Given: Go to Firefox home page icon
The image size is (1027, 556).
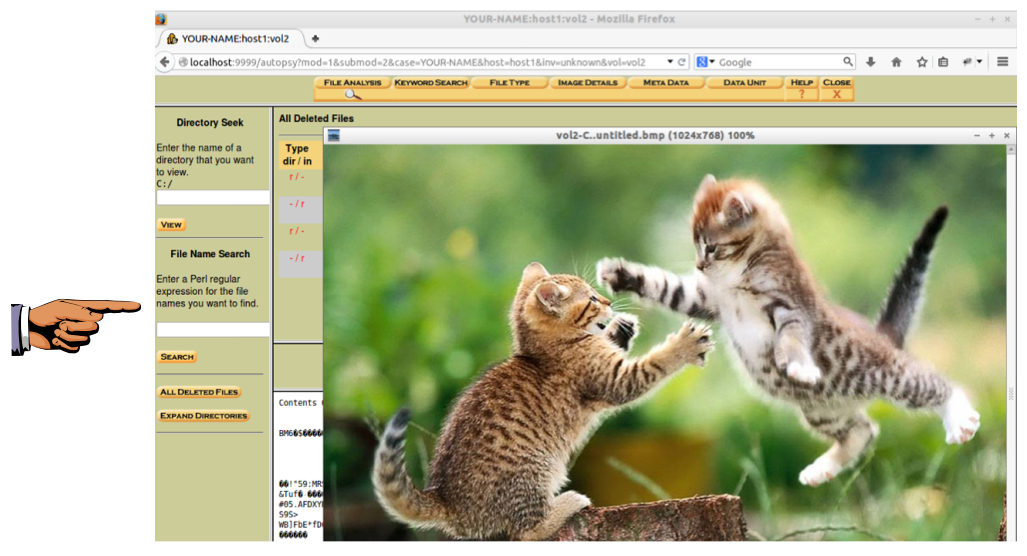Looking at the screenshot, I should click(x=896, y=62).
